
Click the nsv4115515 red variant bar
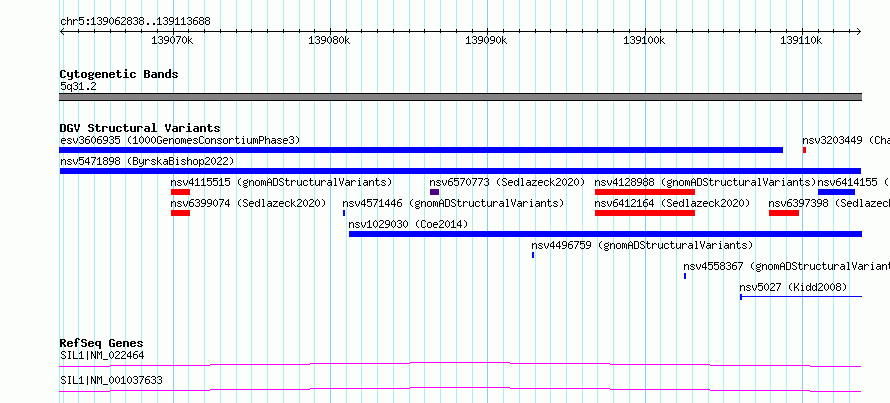[180, 192]
